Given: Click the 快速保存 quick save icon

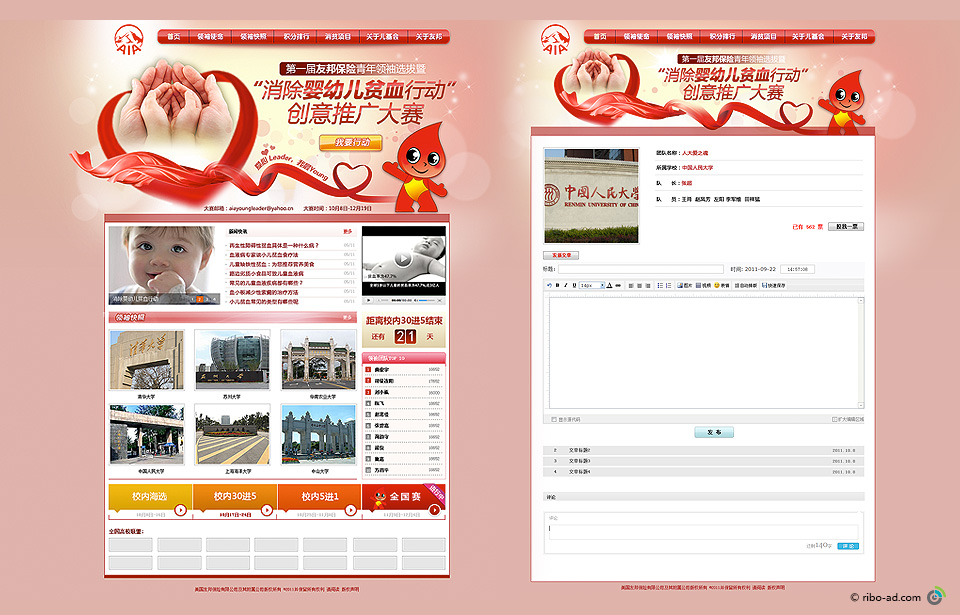Looking at the screenshot, I should [x=774, y=285].
